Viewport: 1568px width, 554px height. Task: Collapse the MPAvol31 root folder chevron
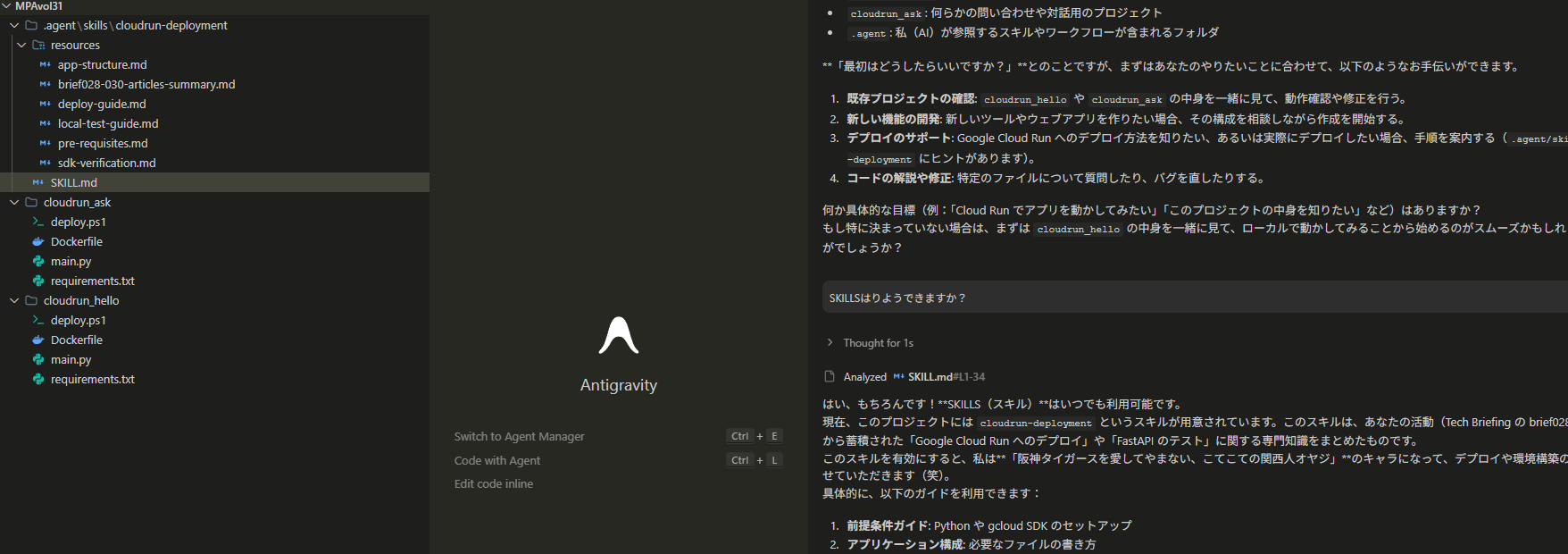[x=7, y=6]
